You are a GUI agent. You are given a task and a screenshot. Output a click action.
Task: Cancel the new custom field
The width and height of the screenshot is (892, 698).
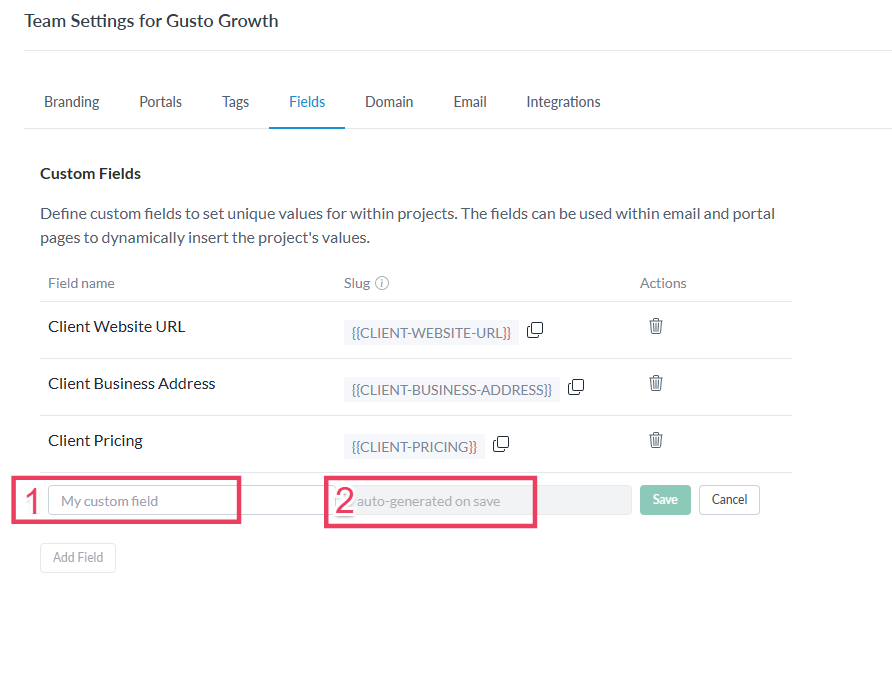[x=729, y=500]
